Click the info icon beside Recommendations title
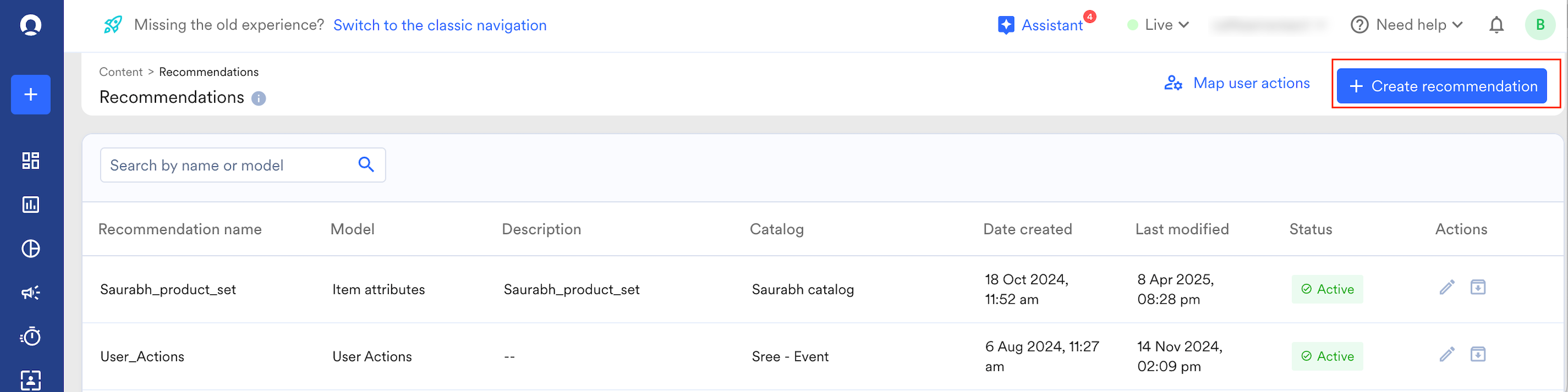The height and width of the screenshot is (392, 1568). pos(259,99)
